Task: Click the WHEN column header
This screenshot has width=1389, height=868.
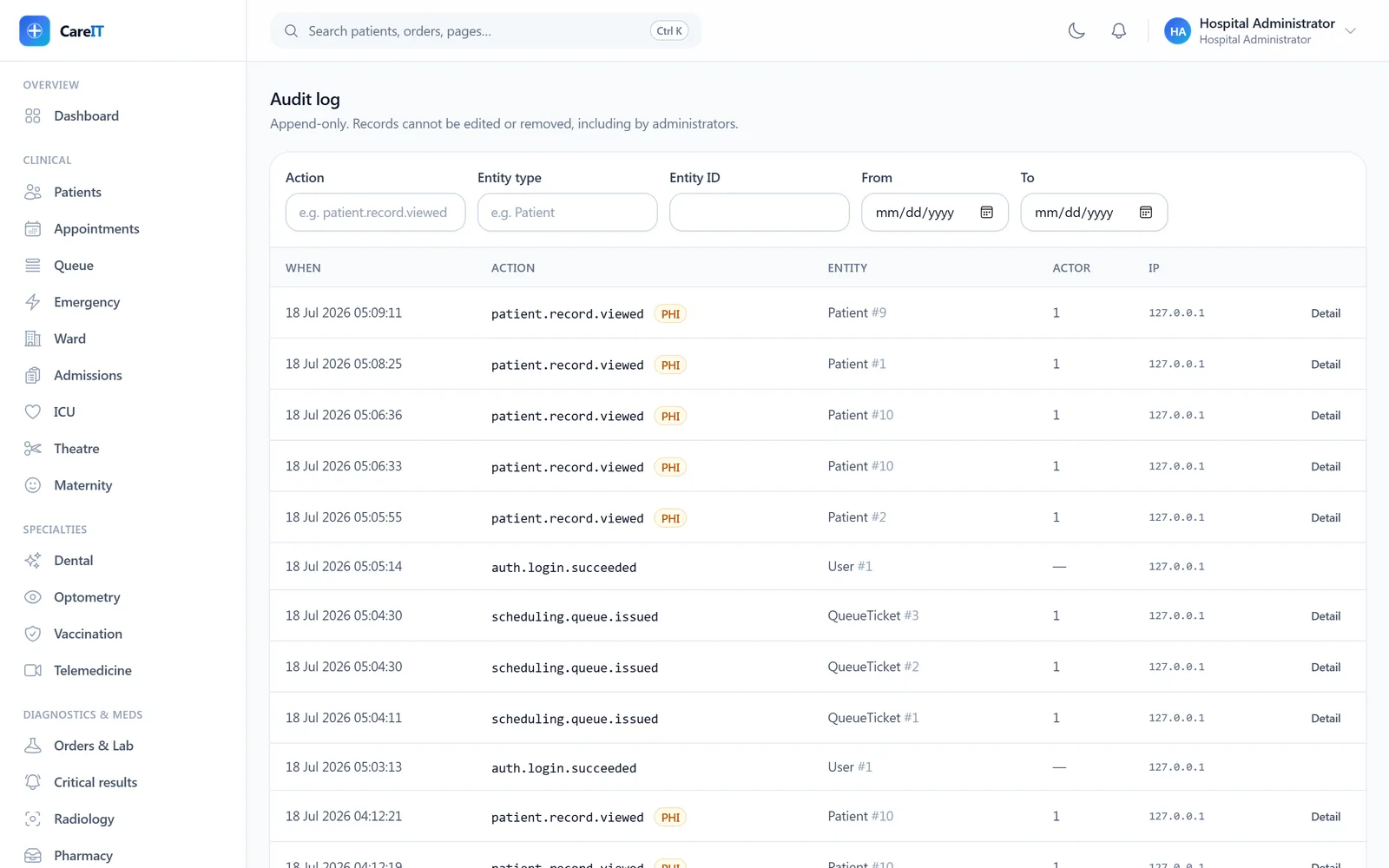Action: (303, 268)
